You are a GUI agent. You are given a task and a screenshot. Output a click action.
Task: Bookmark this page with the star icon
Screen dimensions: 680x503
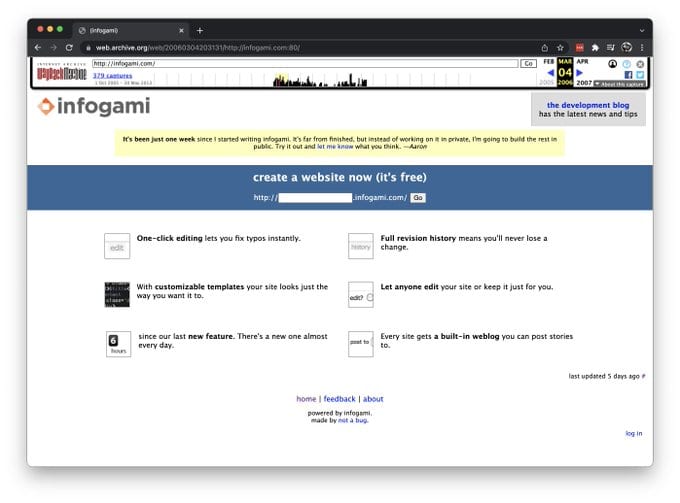pos(560,48)
